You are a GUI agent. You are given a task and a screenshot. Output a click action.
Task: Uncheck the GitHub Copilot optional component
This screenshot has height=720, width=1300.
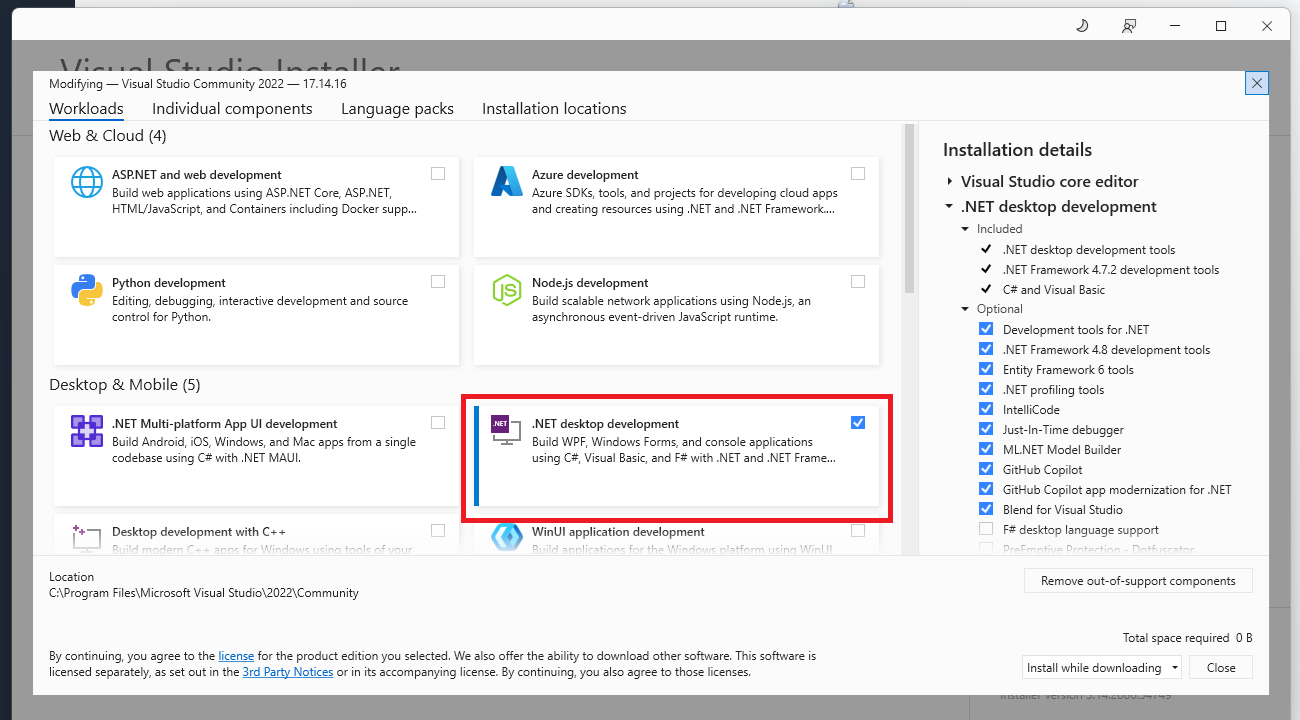(x=986, y=469)
